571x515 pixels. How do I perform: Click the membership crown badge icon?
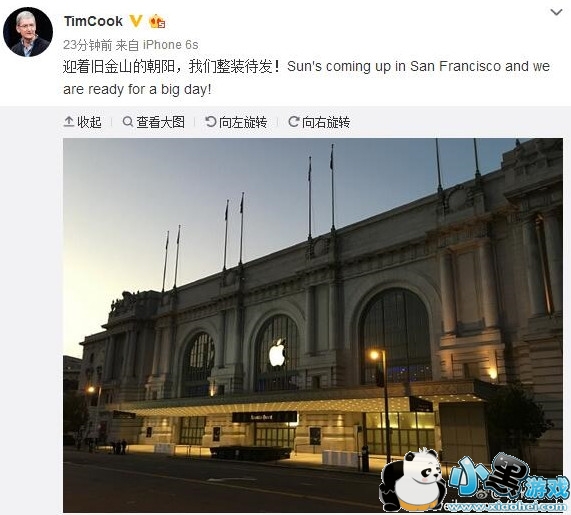tap(157, 21)
